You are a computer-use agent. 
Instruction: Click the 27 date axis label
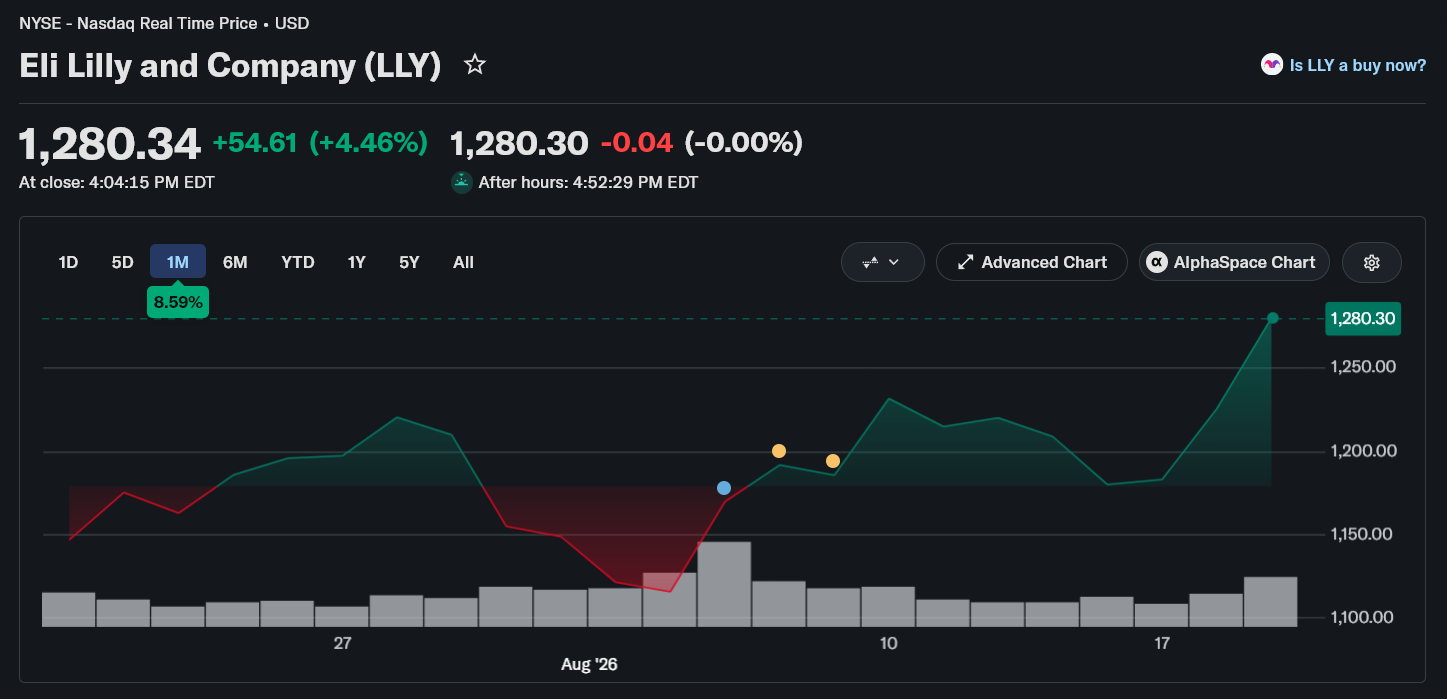click(343, 643)
